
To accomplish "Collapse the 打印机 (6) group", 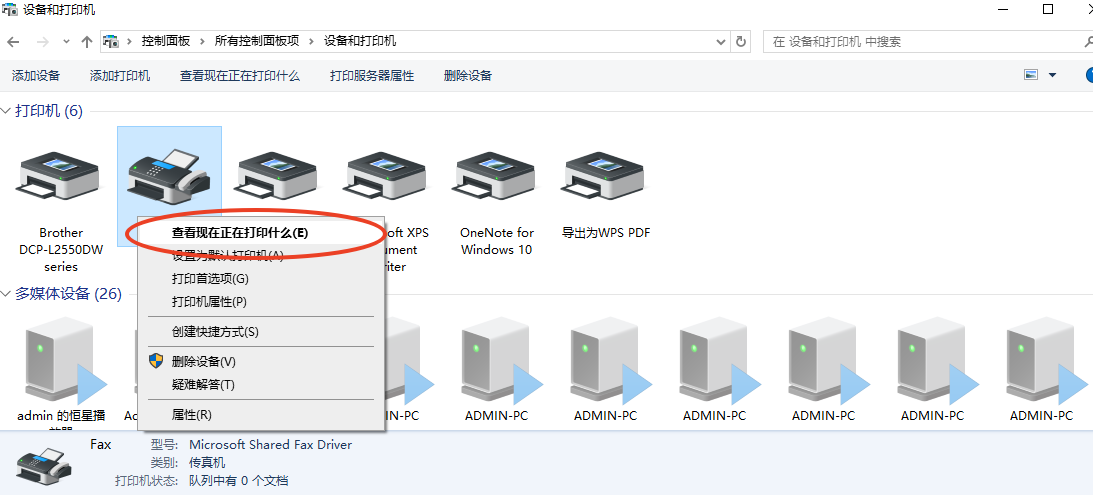I will point(7,111).
